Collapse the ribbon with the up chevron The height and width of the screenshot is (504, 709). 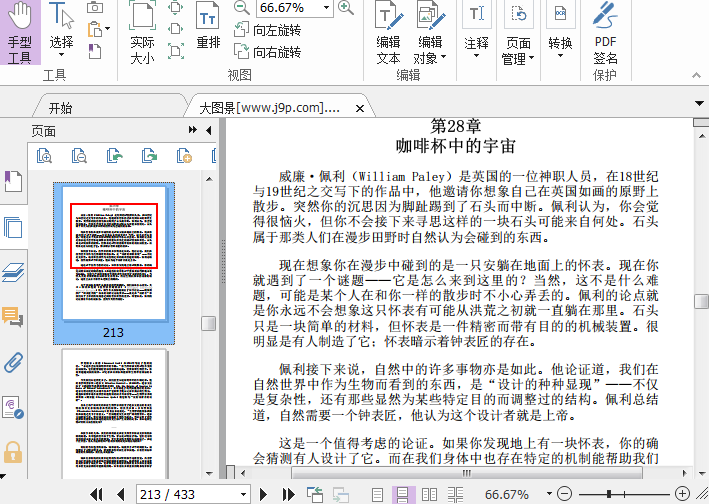pyautogui.click(x=696, y=75)
